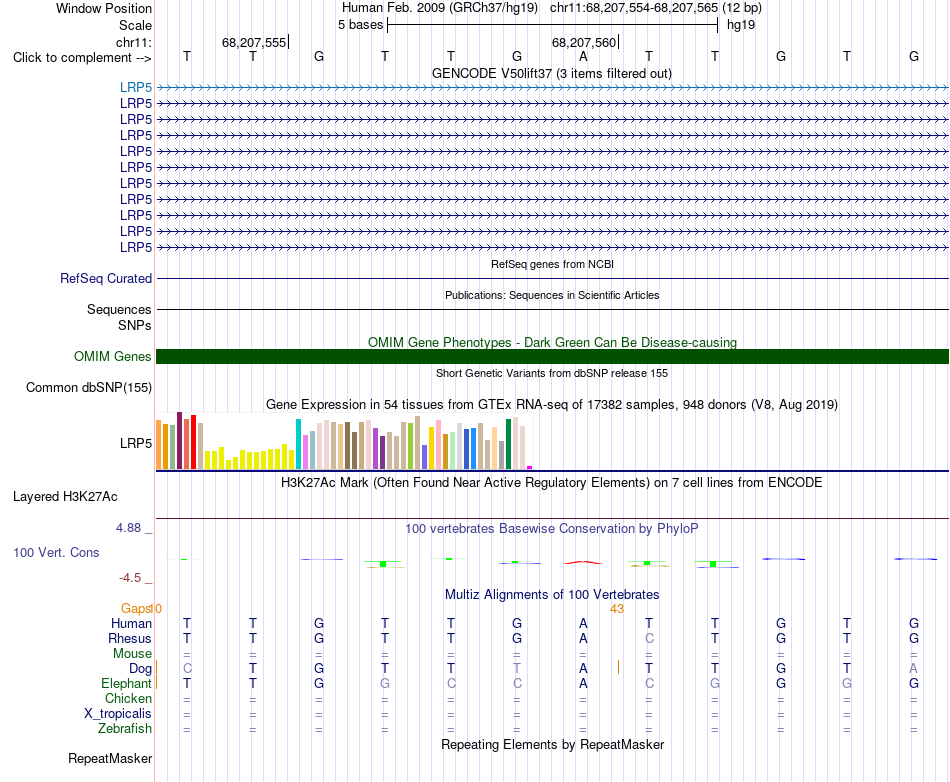Screen dimensions: 950x782
Task: Click the GENCODE V50lift37 track title
Action: tap(552, 74)
